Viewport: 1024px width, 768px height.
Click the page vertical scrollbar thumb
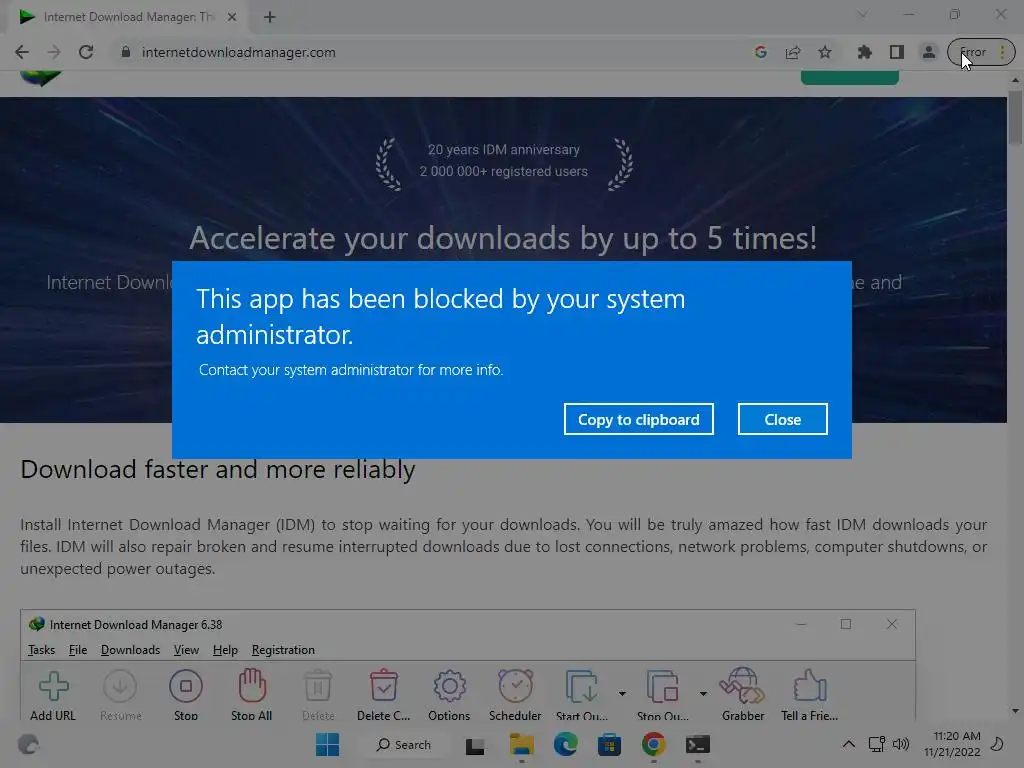(1015, 118)
